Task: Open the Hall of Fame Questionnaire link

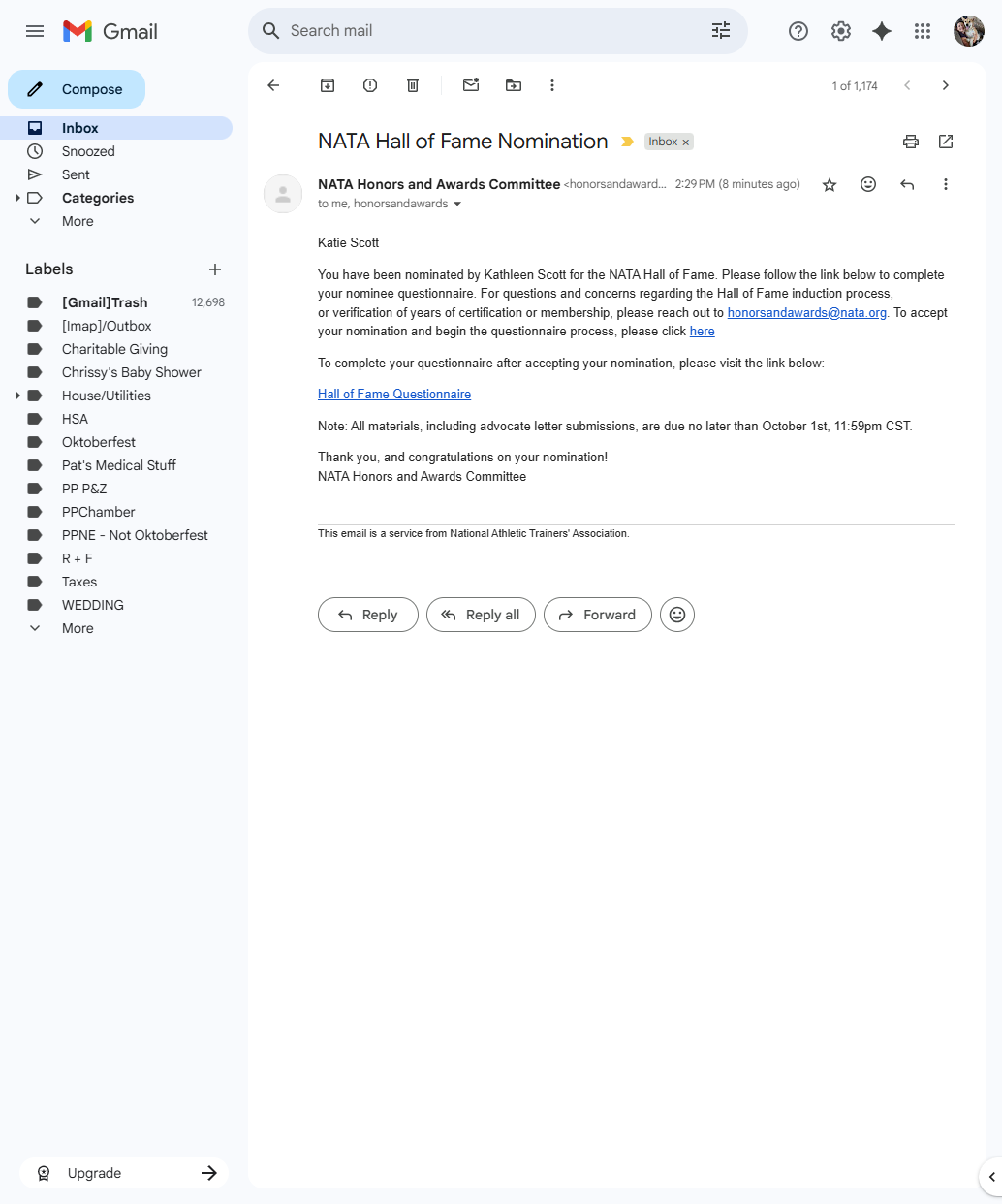Action: [394, 395]
